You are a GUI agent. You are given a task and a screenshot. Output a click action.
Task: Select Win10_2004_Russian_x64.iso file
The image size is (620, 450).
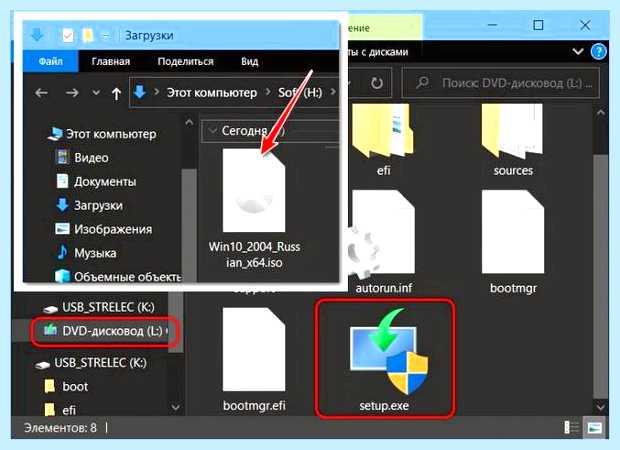point(254,209)
